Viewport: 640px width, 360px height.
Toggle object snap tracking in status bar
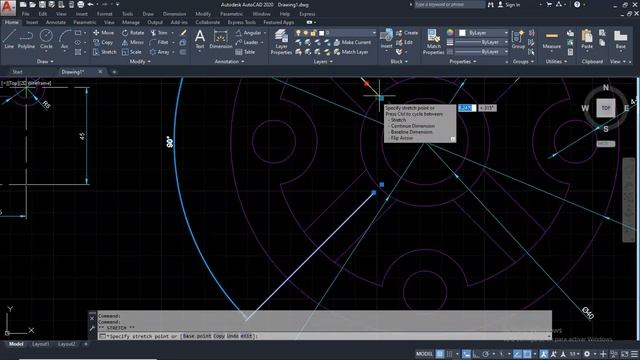coord(517,354)
